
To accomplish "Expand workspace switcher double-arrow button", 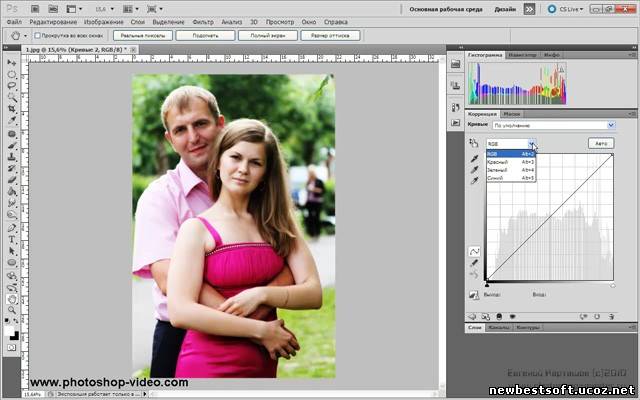I will (529, 9).
